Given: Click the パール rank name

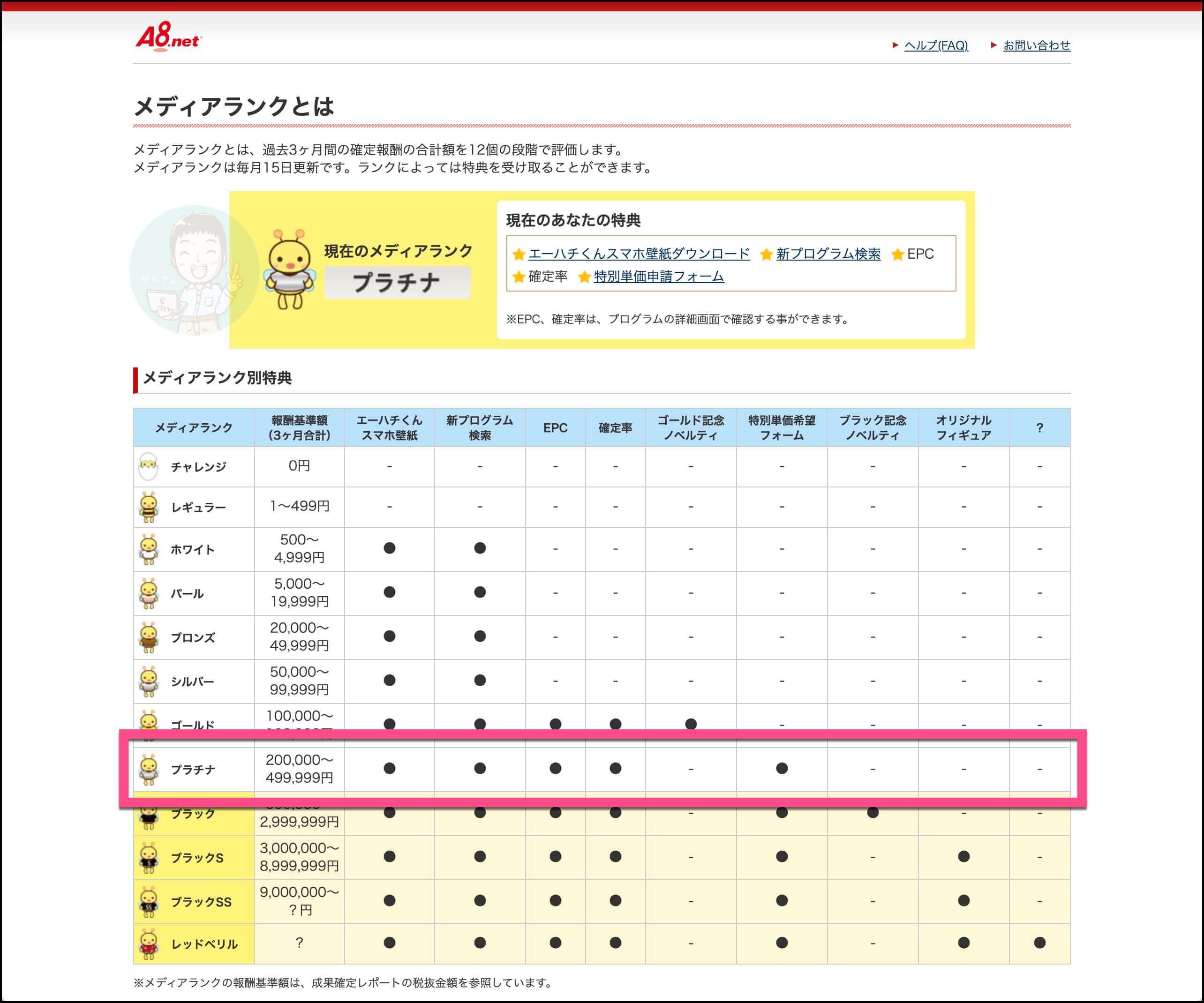Looking at the screenshot, I should click(187, 594).
